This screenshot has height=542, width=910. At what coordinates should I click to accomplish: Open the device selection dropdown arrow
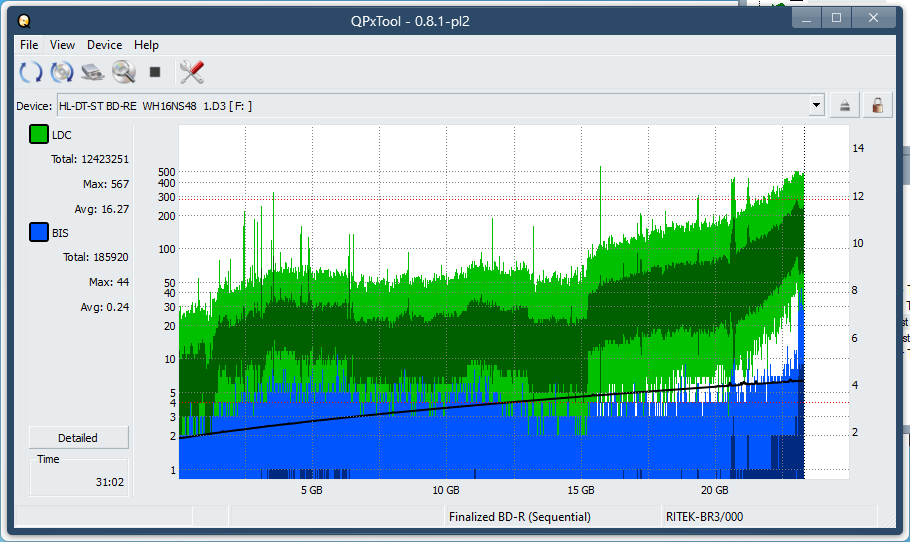[x=817, y=106]
